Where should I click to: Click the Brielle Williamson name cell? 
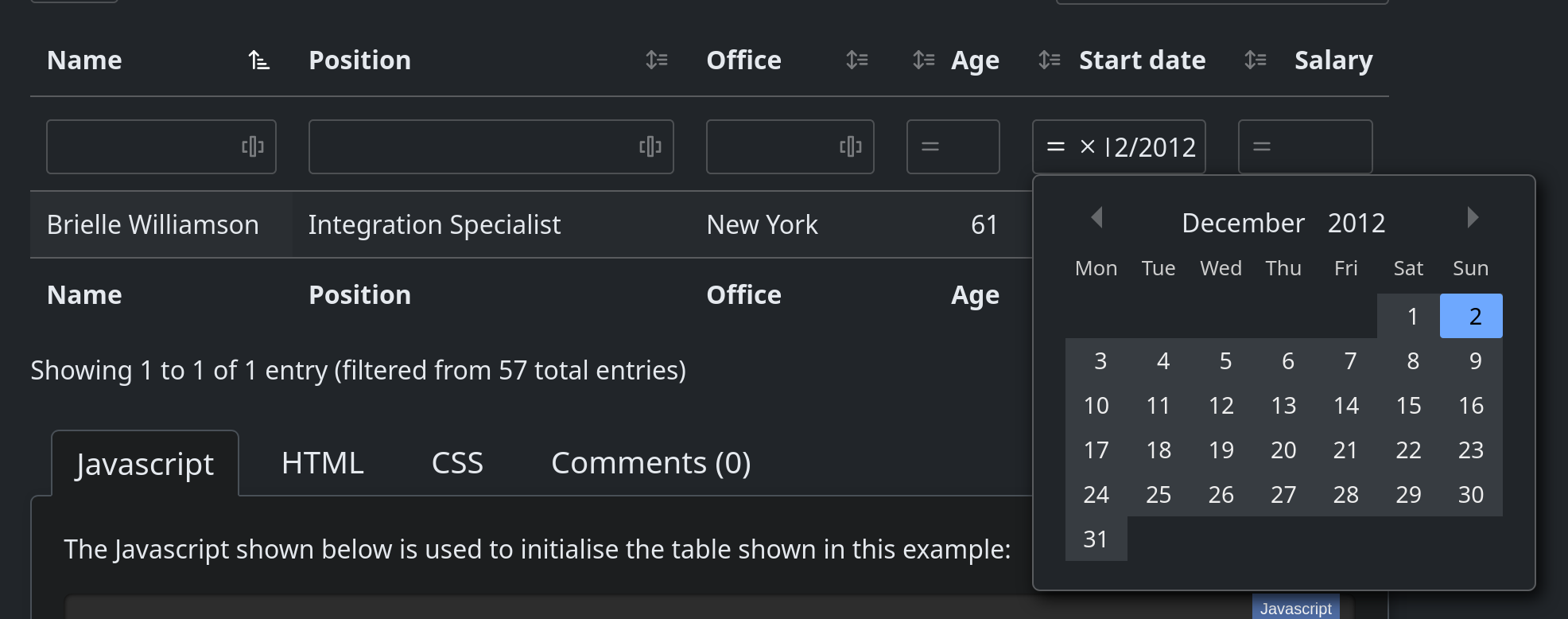click(153, 225)
